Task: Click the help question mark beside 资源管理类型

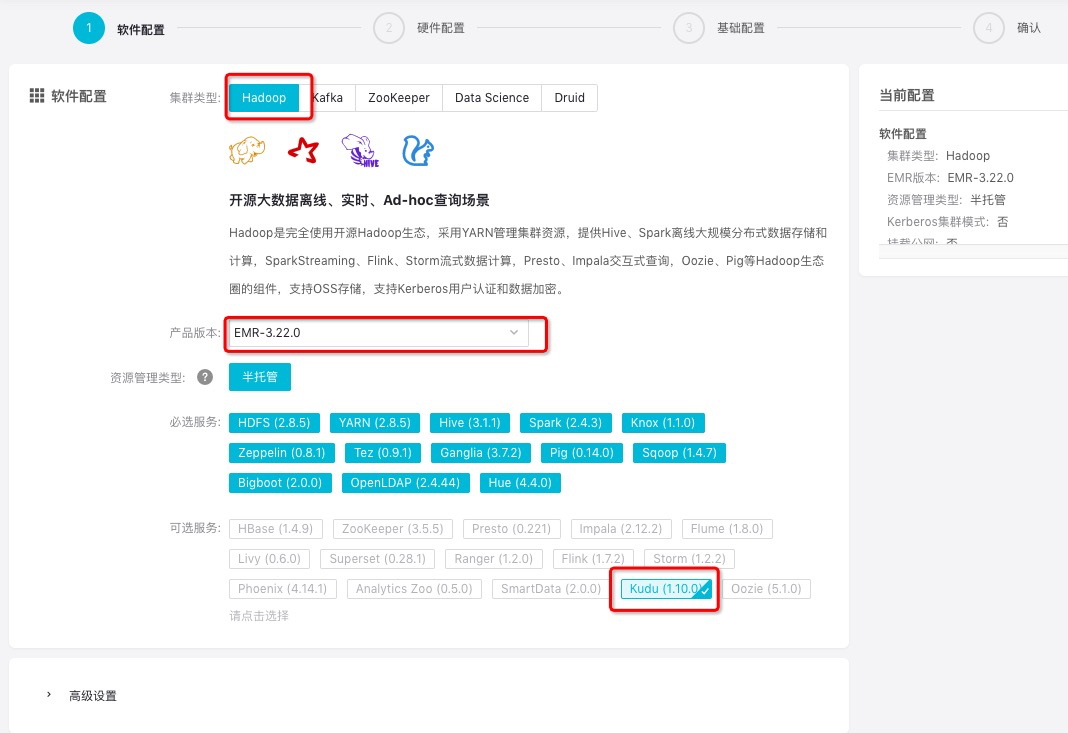Action: (x=205, y=377)
